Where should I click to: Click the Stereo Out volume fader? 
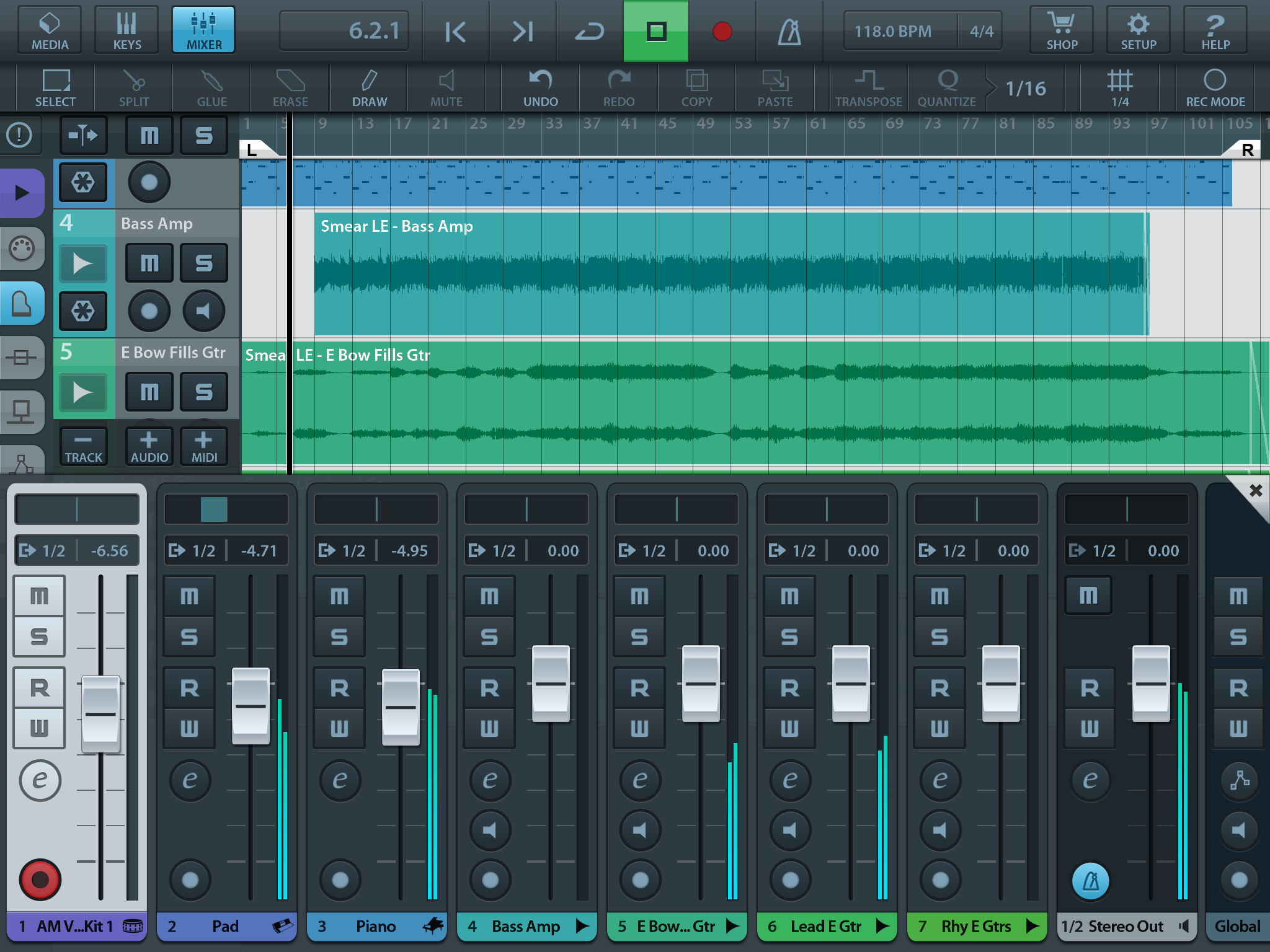tap(1150, 683)
